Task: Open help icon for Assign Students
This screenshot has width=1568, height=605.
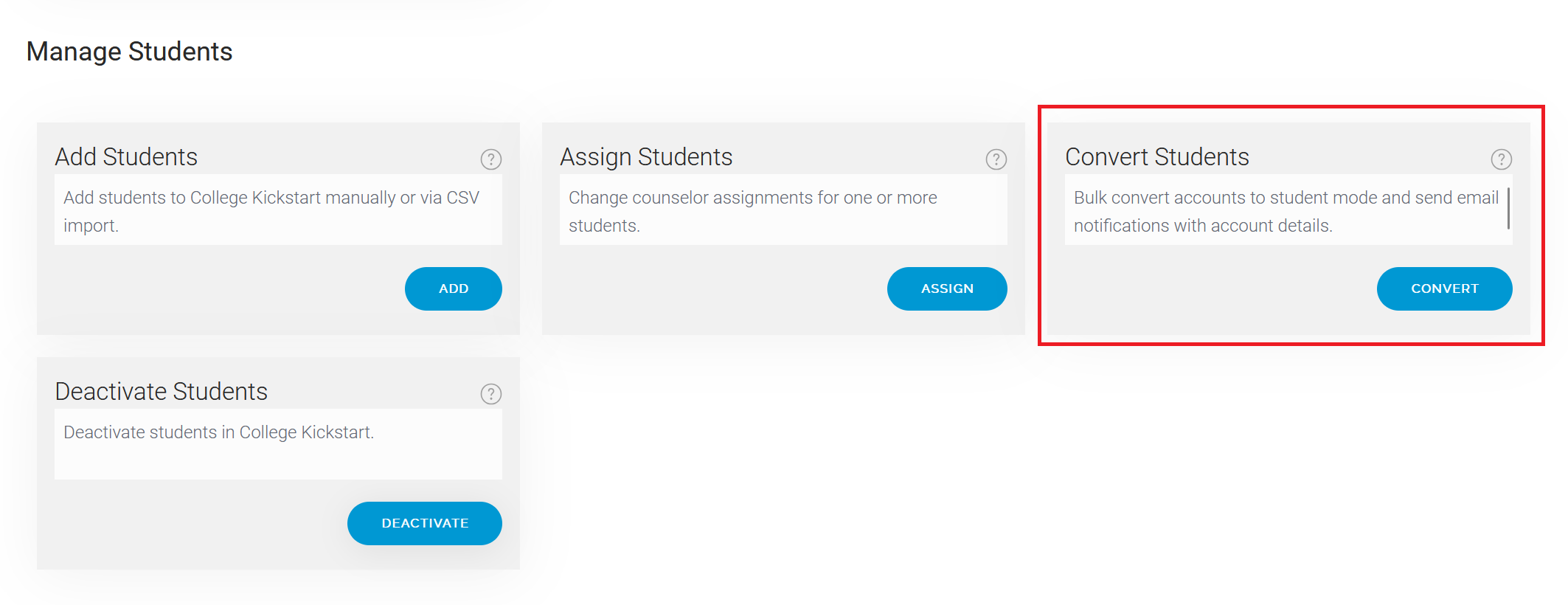Action: (x=996, y=159)
